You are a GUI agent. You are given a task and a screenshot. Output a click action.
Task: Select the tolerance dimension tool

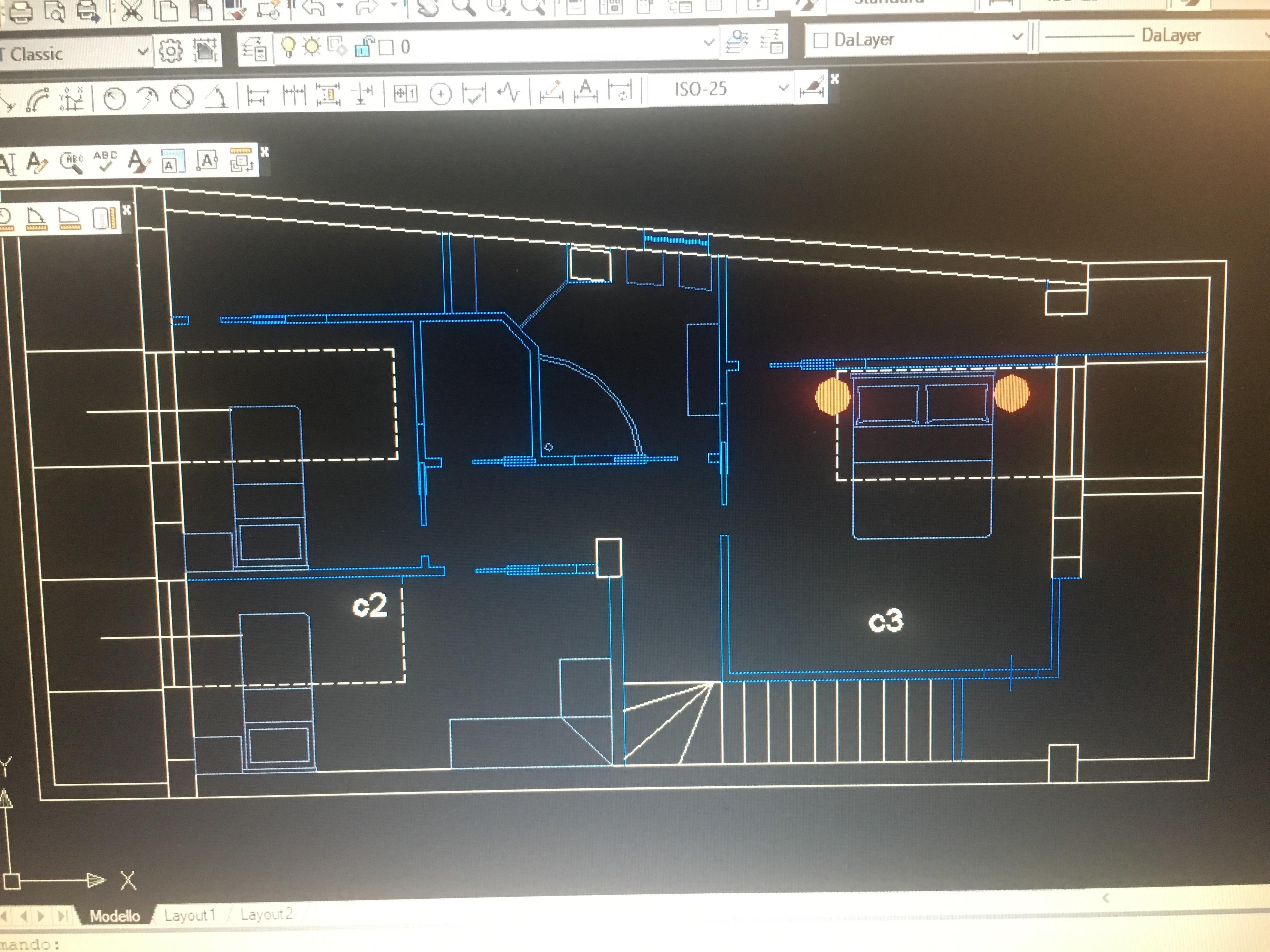click(x=405, y=94)
